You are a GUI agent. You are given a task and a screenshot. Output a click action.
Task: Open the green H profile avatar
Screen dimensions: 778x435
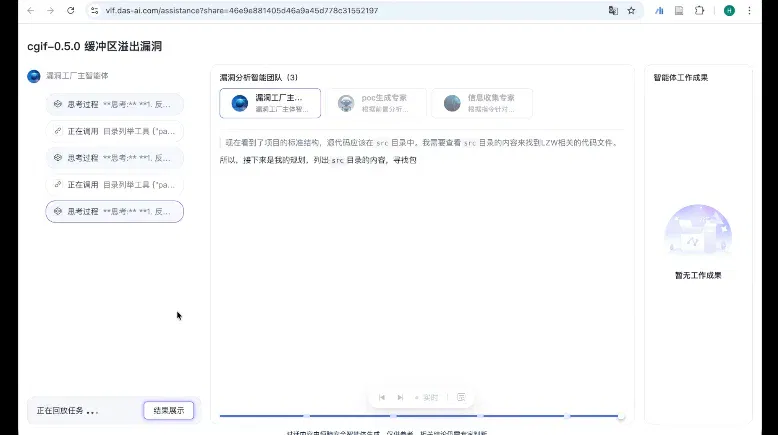(x=729, y=10)
